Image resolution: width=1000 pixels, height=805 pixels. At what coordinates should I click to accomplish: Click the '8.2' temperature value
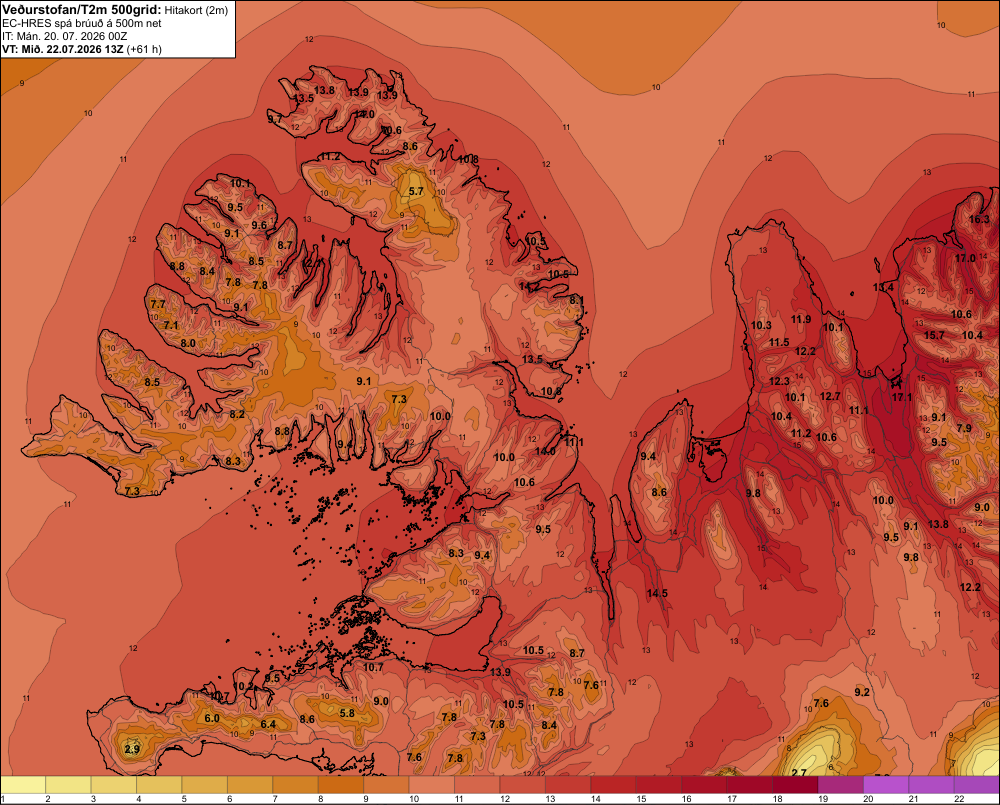pos(237,414)
